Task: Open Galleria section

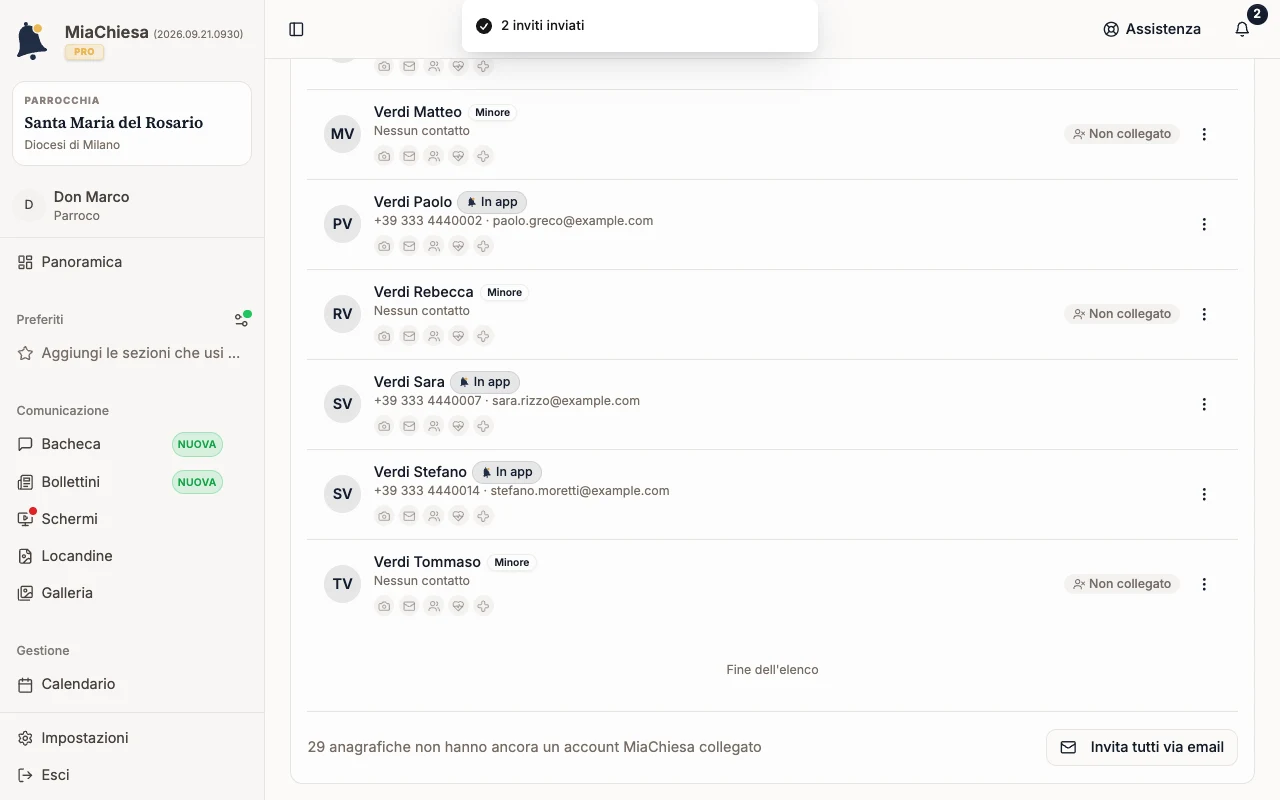Action: [x=132, y=593]
